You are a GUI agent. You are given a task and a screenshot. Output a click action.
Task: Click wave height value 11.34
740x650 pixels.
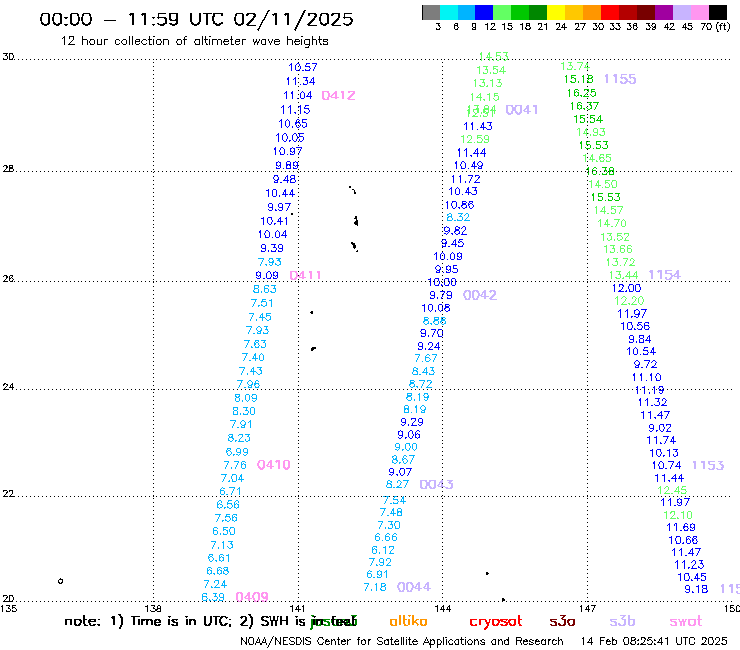click(300, 81)
